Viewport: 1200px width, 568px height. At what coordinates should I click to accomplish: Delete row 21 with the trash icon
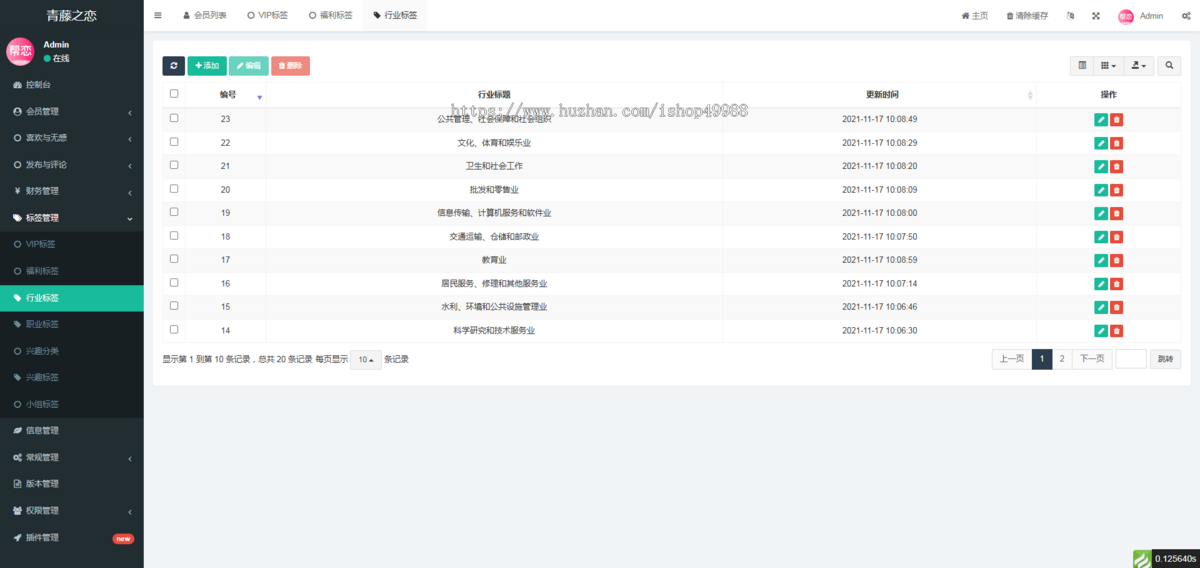pos(1117,167)
